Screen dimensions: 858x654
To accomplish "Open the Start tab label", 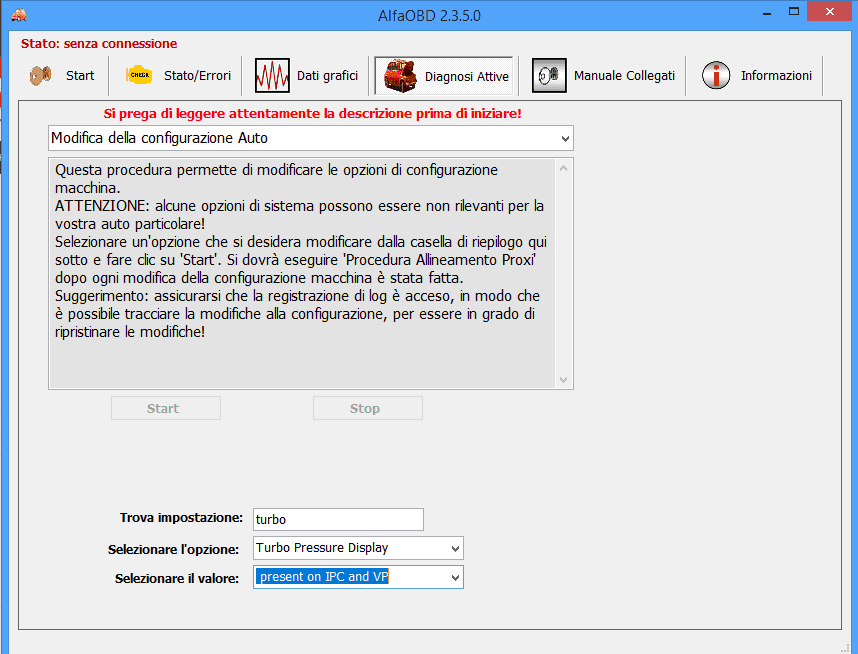I will pos(80,76).
